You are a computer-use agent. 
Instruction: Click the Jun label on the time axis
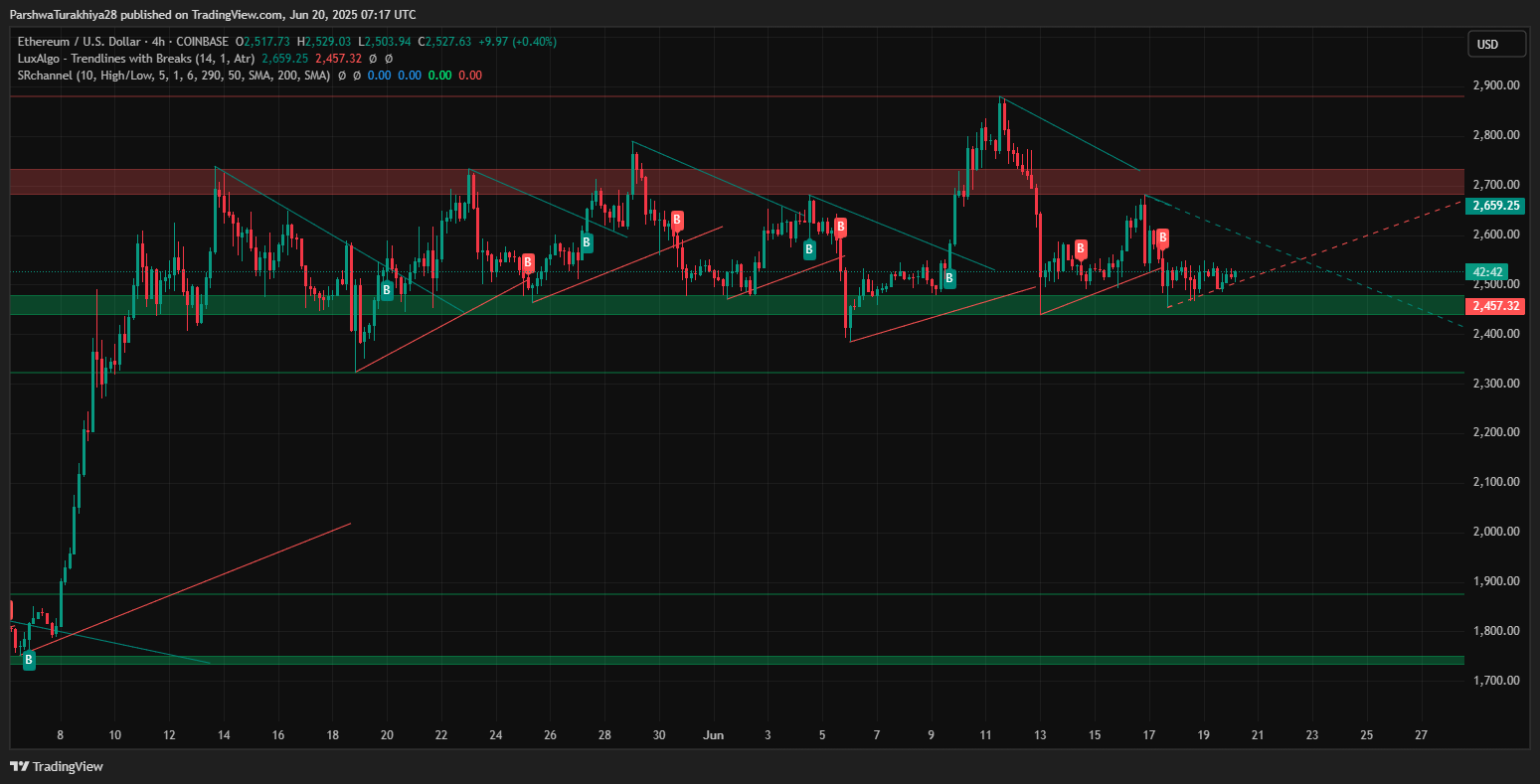click(712, 735)
